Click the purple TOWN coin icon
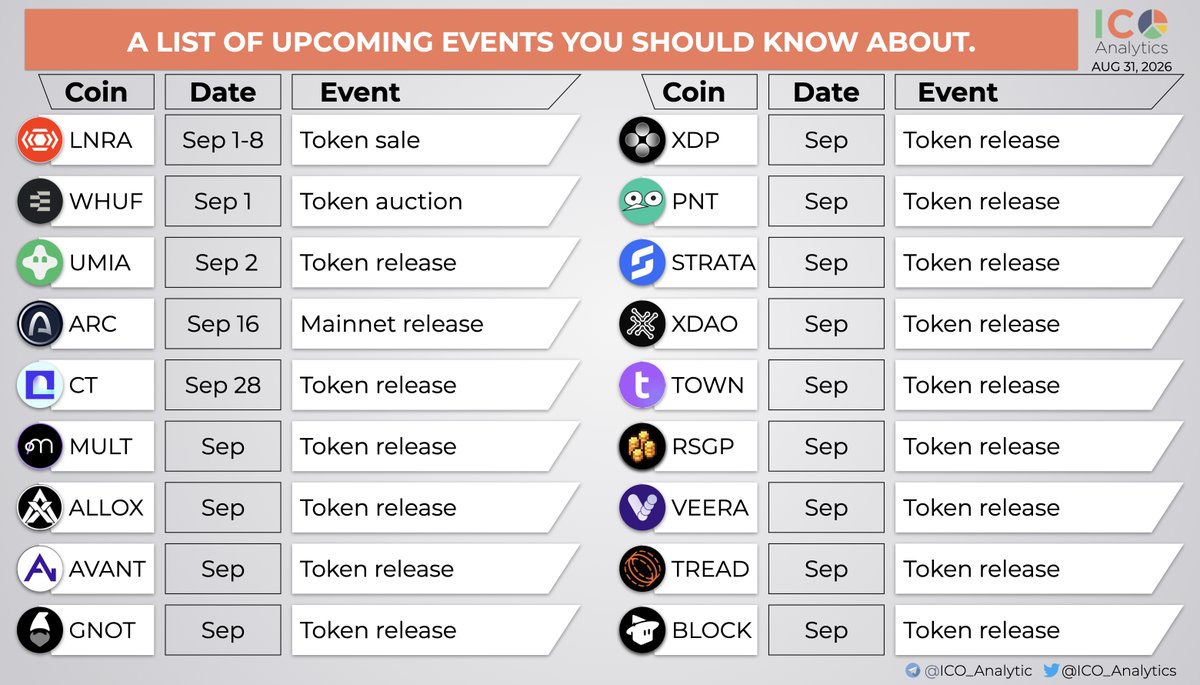This screenshot has height=685, width=1200. [x=641, y=386]
